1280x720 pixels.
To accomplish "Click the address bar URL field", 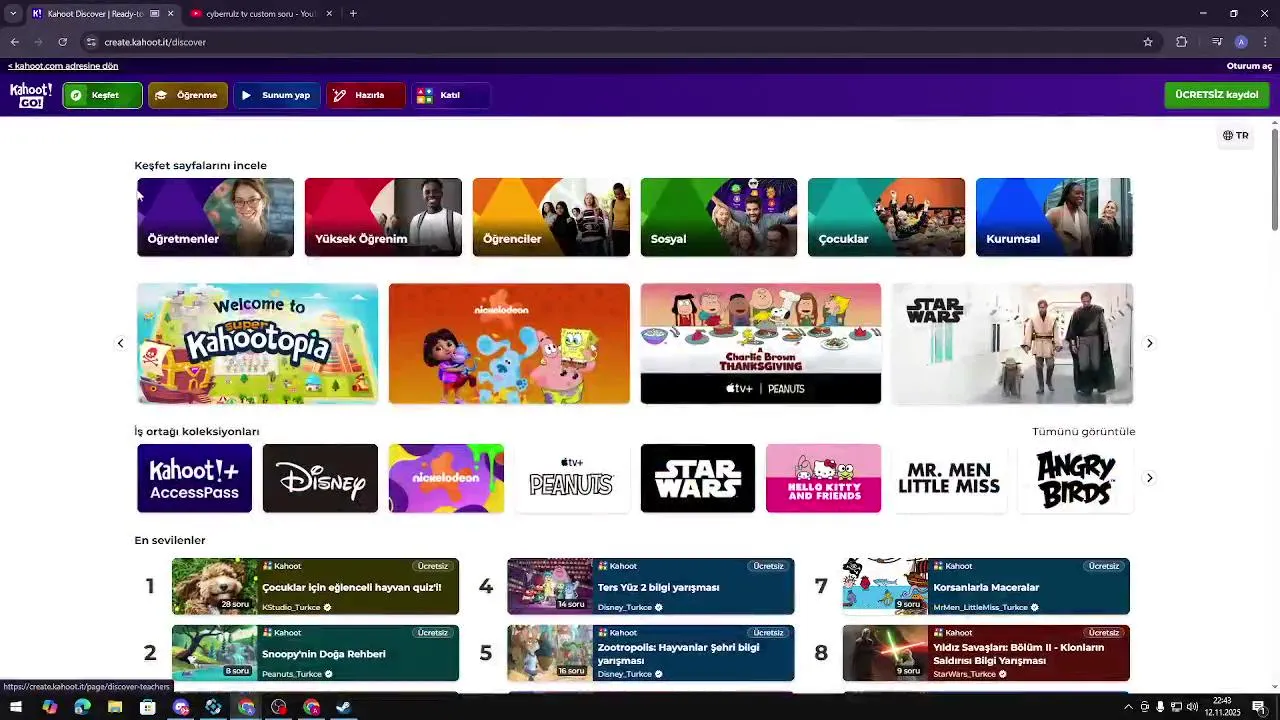I will [620, 42].
